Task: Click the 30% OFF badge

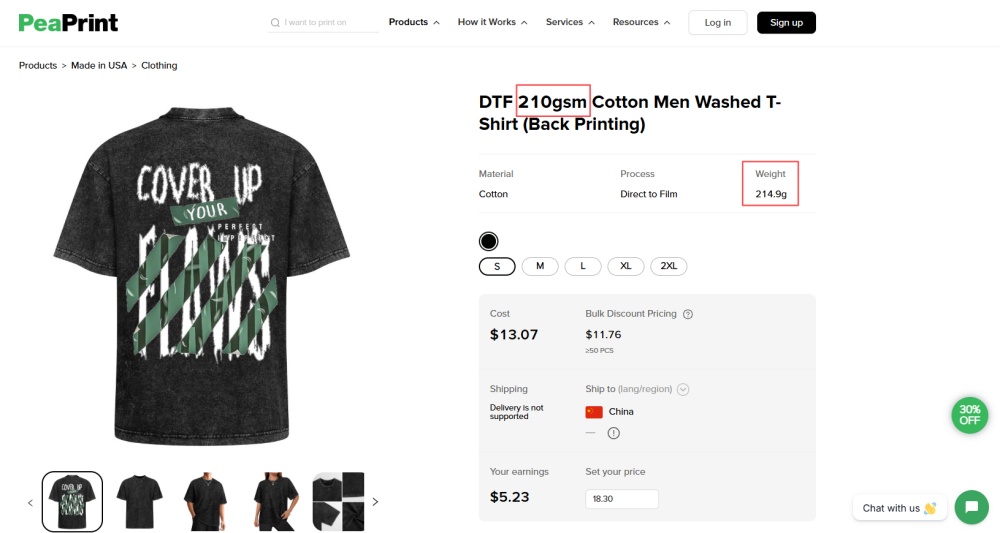Action: pyautogui.click(x=969, y=415)
